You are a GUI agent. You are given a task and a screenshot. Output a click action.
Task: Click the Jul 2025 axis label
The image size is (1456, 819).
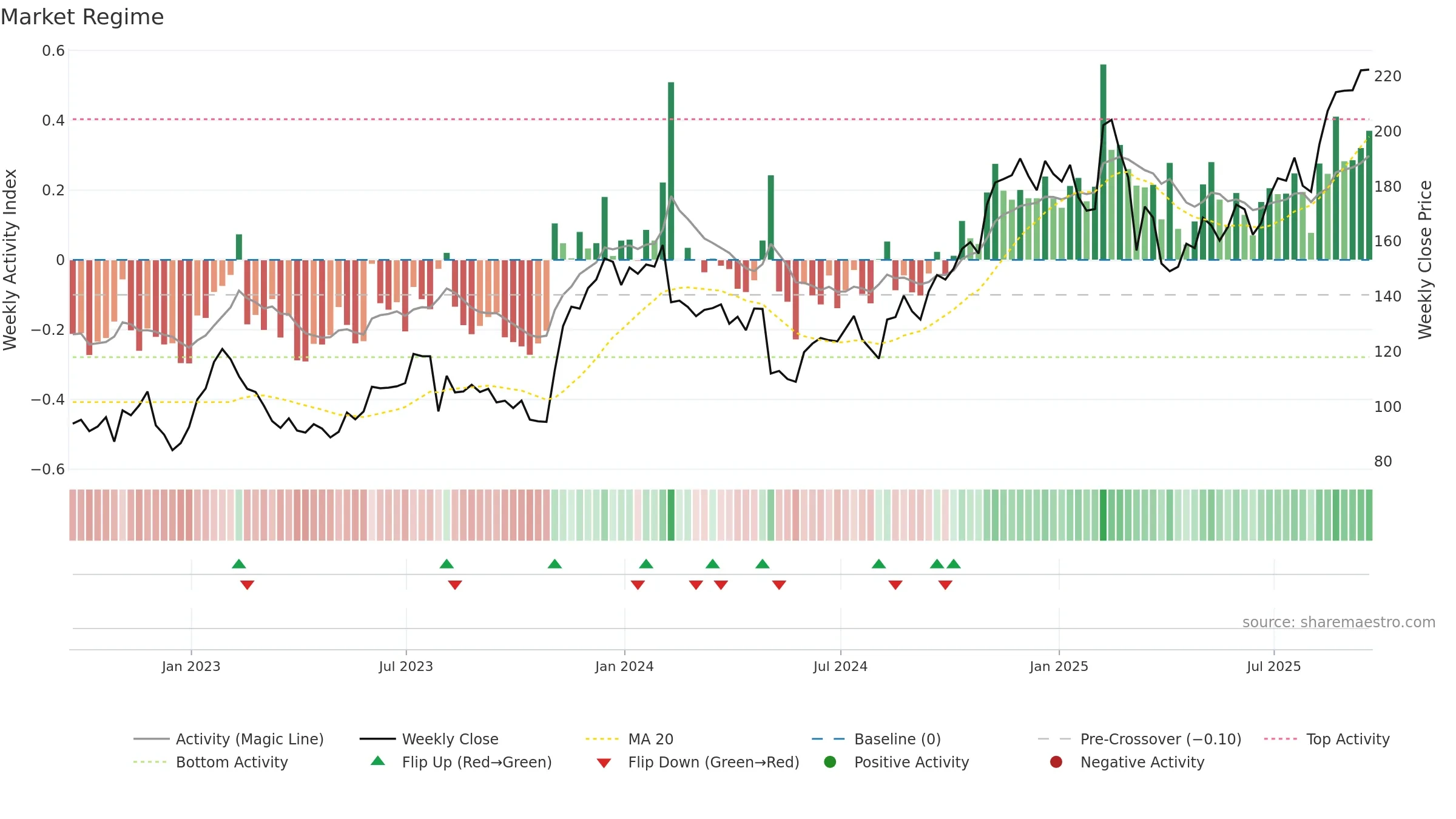pos(1274,666)
